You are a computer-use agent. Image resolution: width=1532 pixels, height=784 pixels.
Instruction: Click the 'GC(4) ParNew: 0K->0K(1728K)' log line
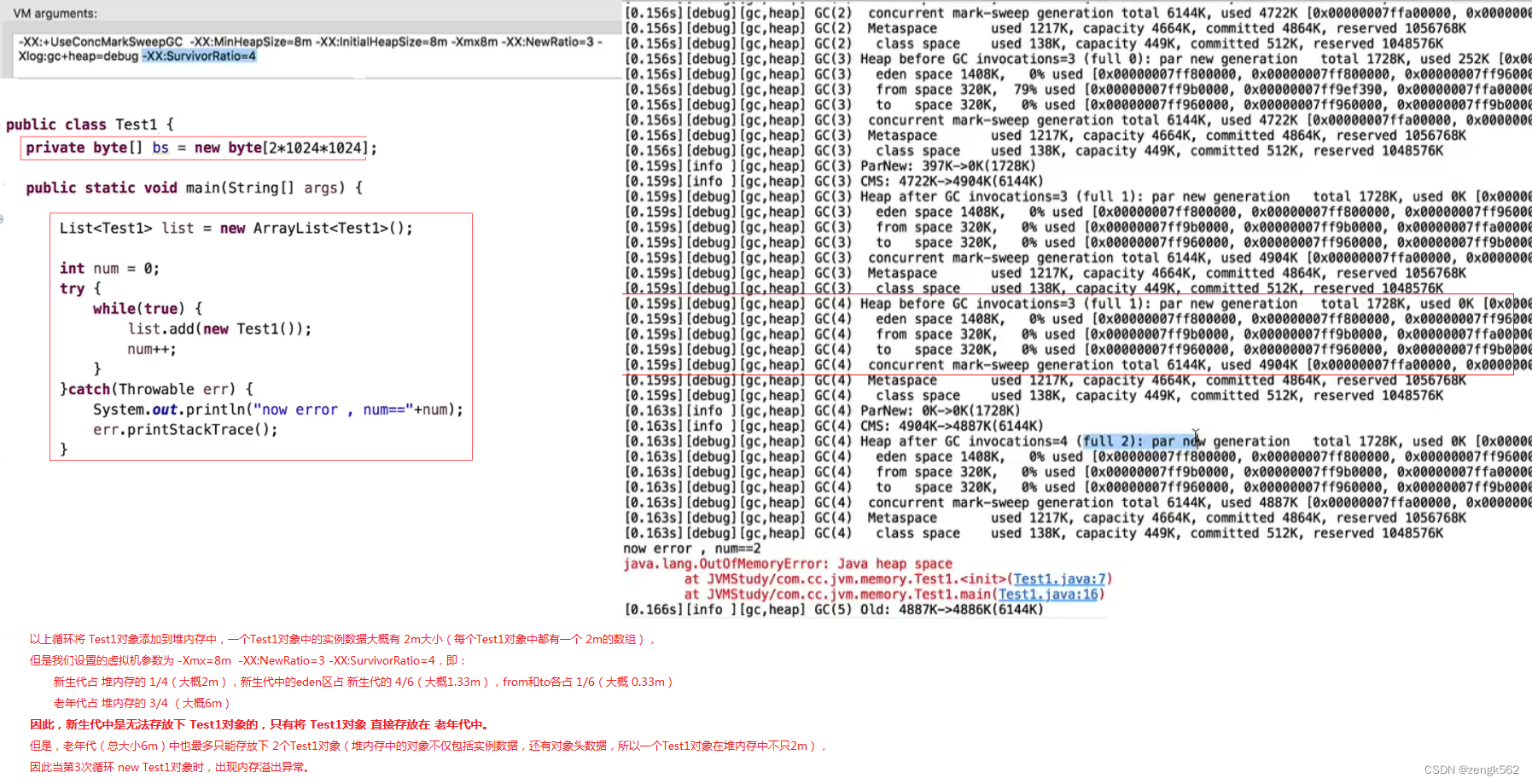(x=822, y=411)
